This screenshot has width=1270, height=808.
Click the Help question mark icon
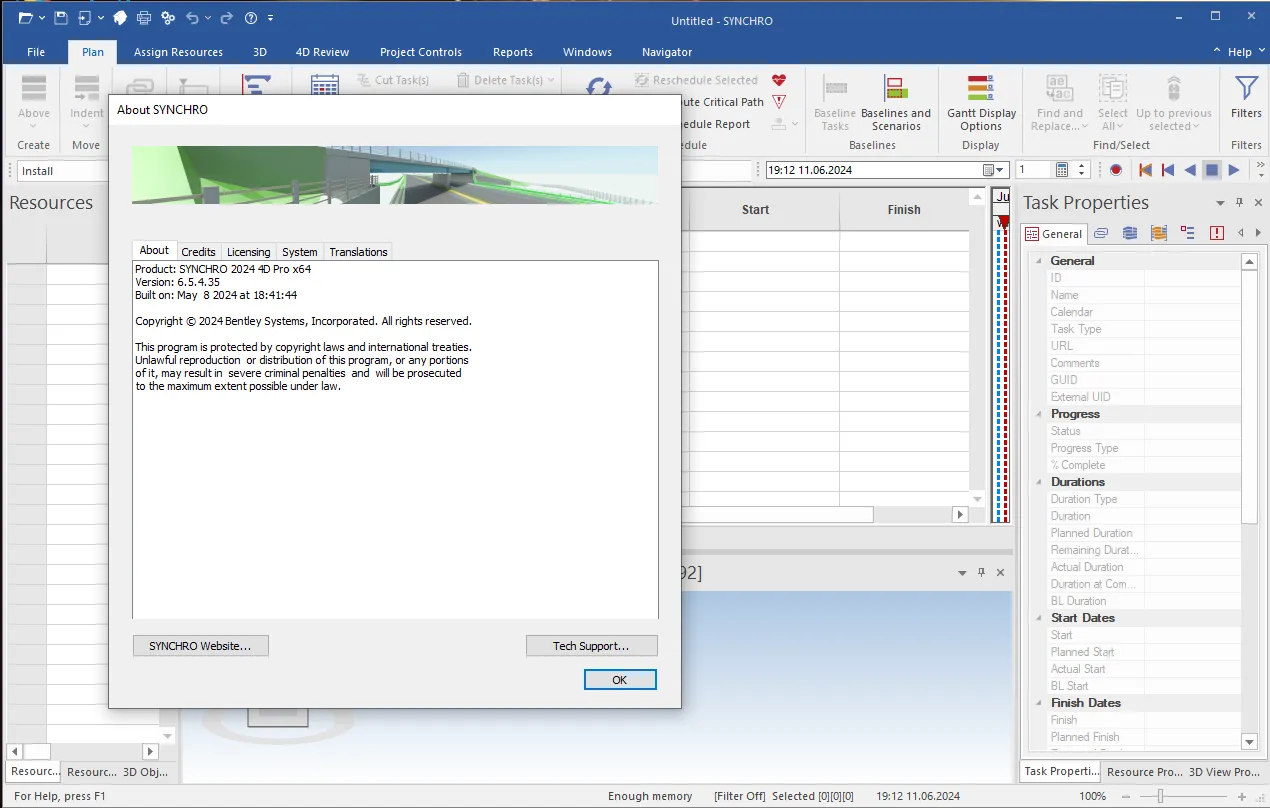[250, 18]
